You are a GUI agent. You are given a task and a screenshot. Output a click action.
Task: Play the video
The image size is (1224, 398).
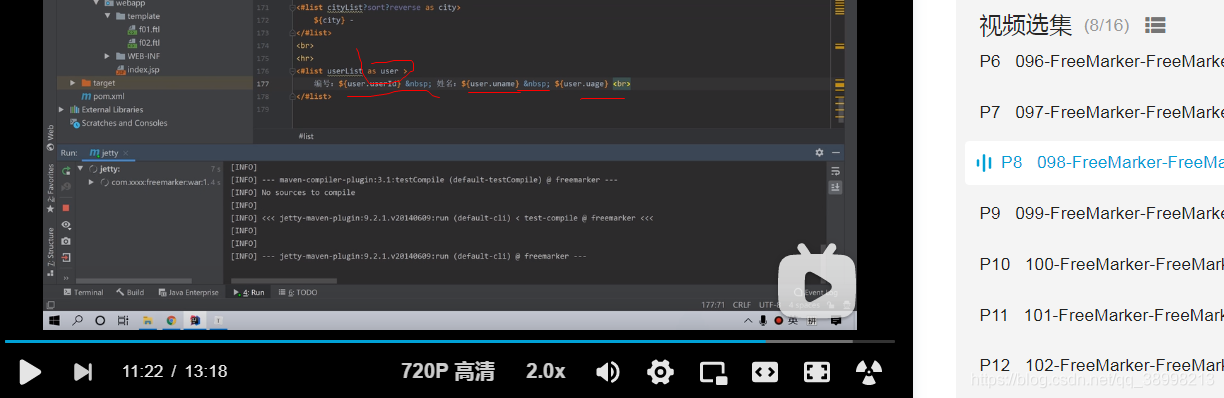point(30,372)
